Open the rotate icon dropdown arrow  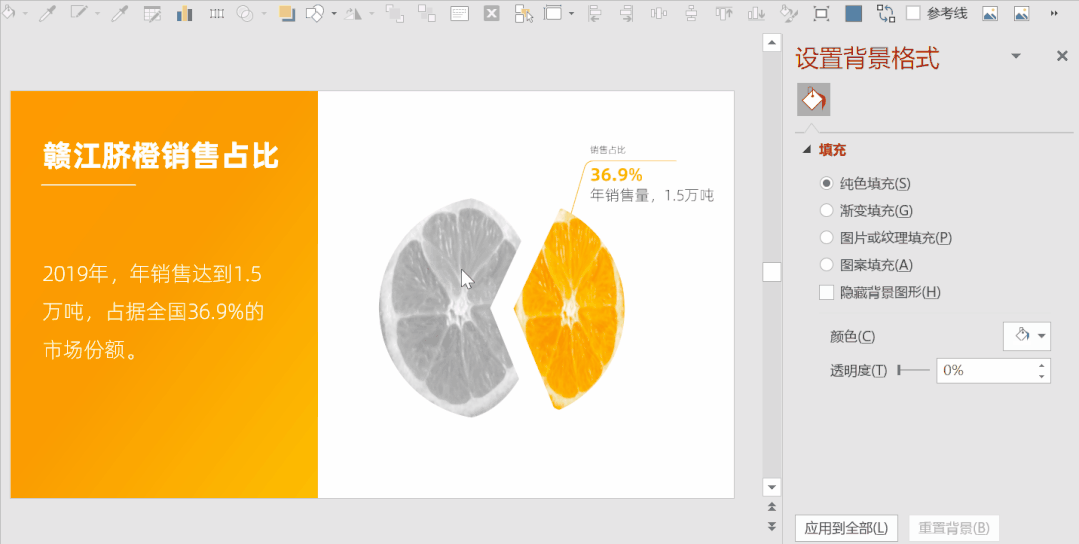pyautogui.click(x=372, y=14)
